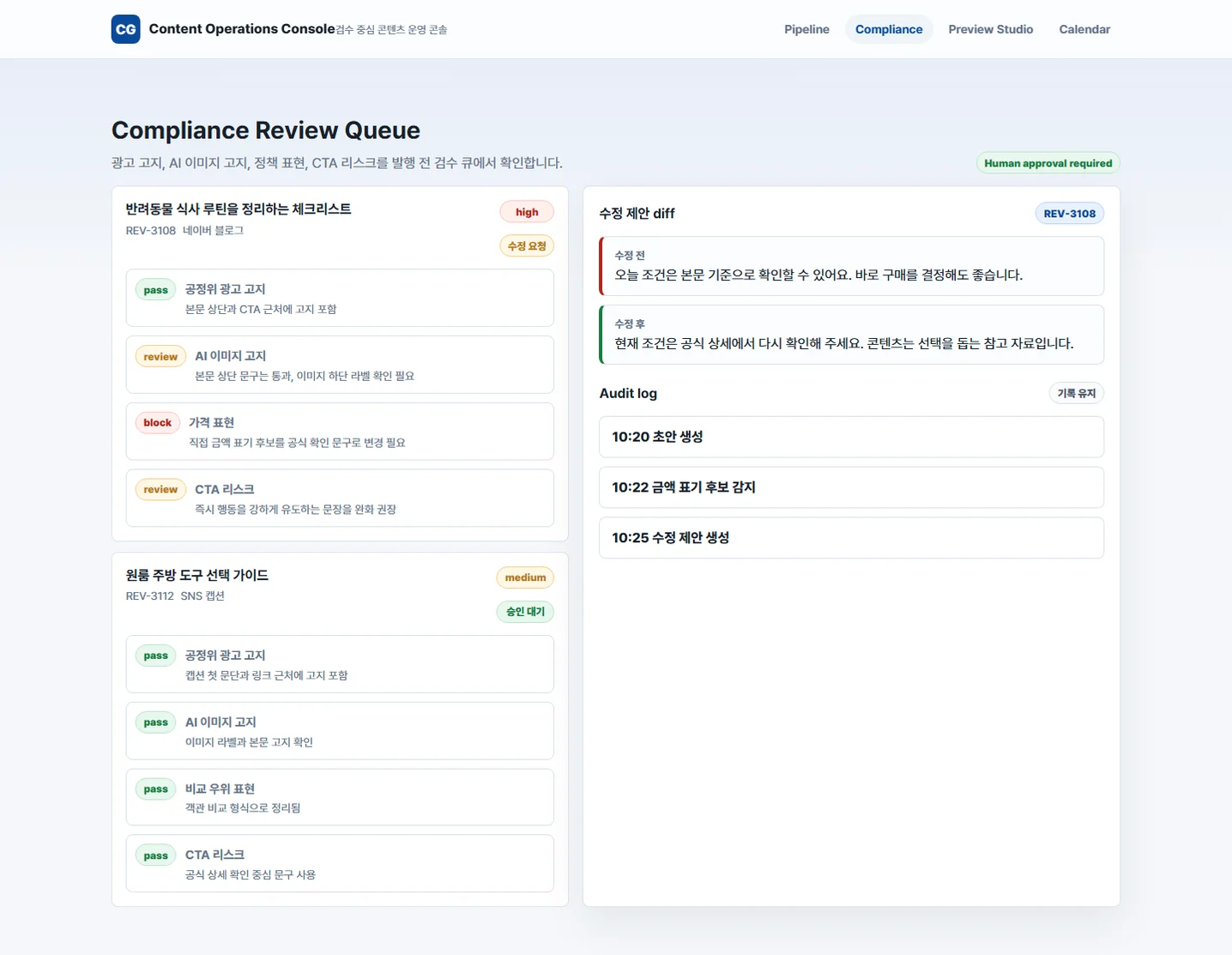Image resolution: width=1232 pixels, height=955 pixels.
Task: Click the review pill beside AI 이미지 고지
Action: pos(160,357)
